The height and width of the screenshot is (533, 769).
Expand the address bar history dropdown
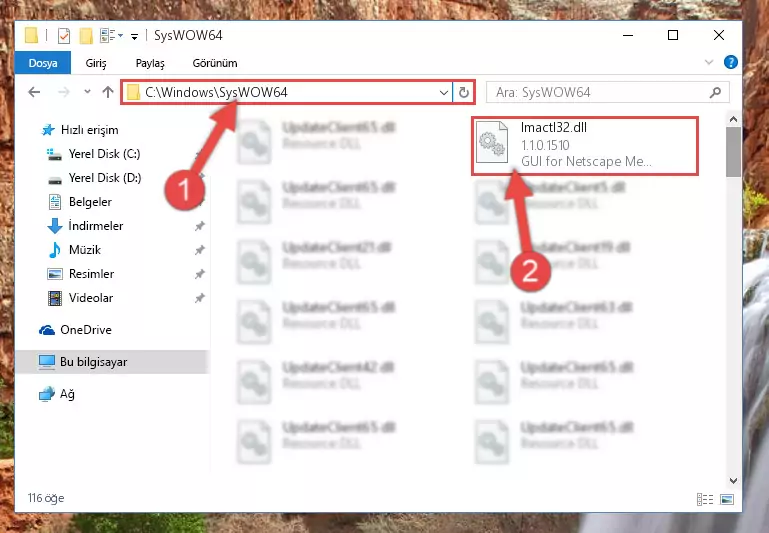click(443, 92)
